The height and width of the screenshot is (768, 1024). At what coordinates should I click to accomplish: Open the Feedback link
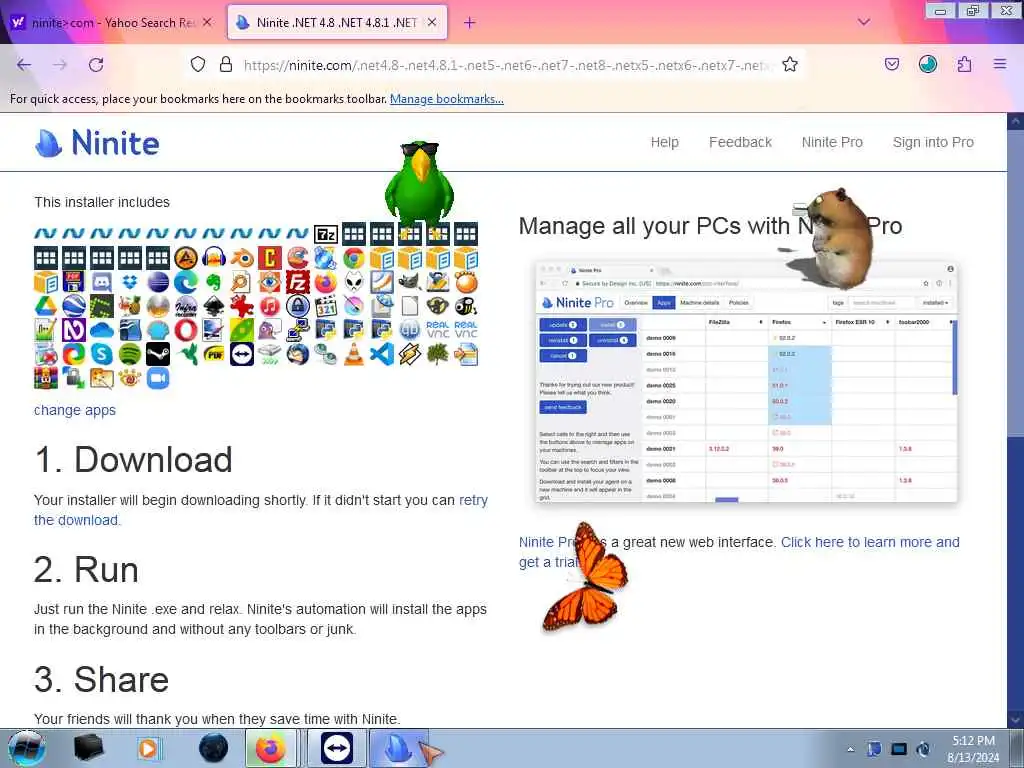click(x=741, y=142)
